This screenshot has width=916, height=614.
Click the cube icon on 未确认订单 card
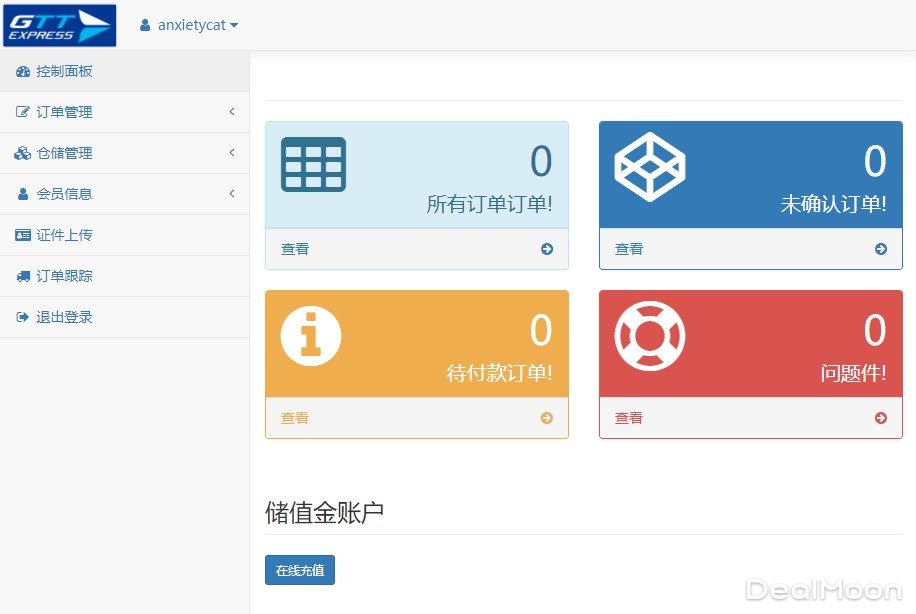(x=649, y=166)
